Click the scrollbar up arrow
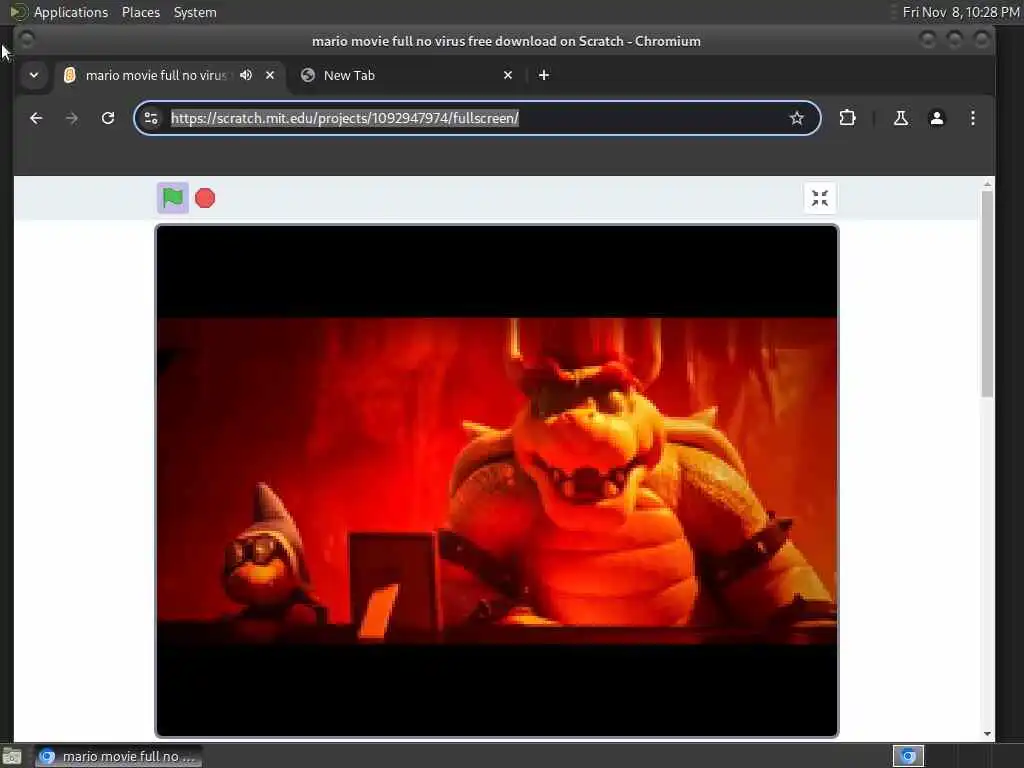 [987, 185]
